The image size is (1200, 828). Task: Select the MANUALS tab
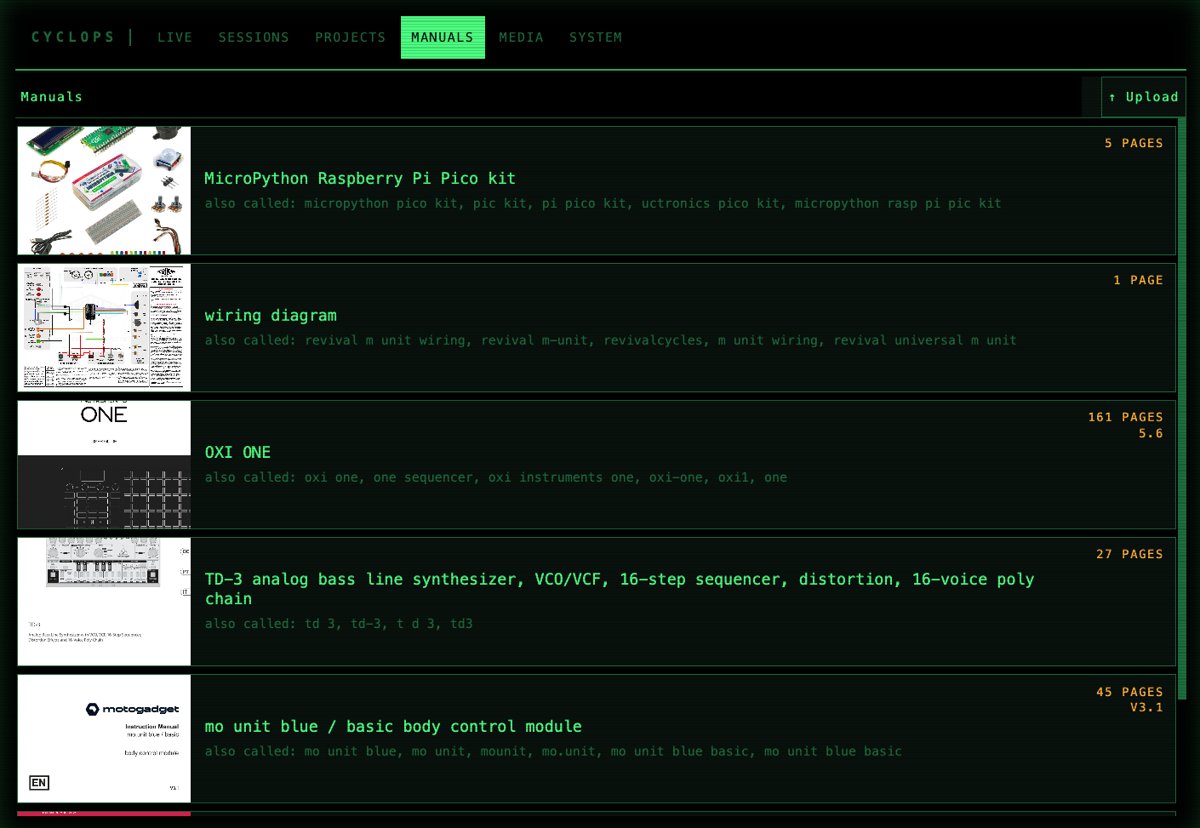(x=443, y=37)
